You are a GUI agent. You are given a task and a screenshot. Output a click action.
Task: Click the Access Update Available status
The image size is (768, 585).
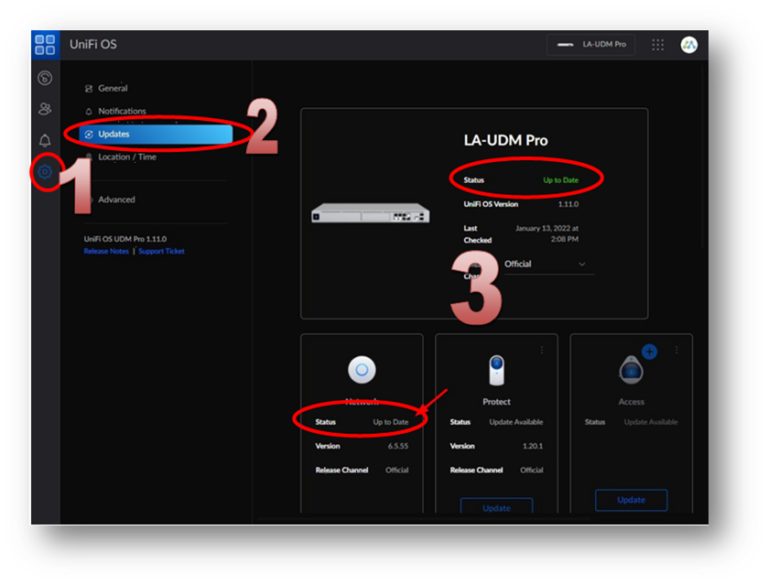[651, 422]
